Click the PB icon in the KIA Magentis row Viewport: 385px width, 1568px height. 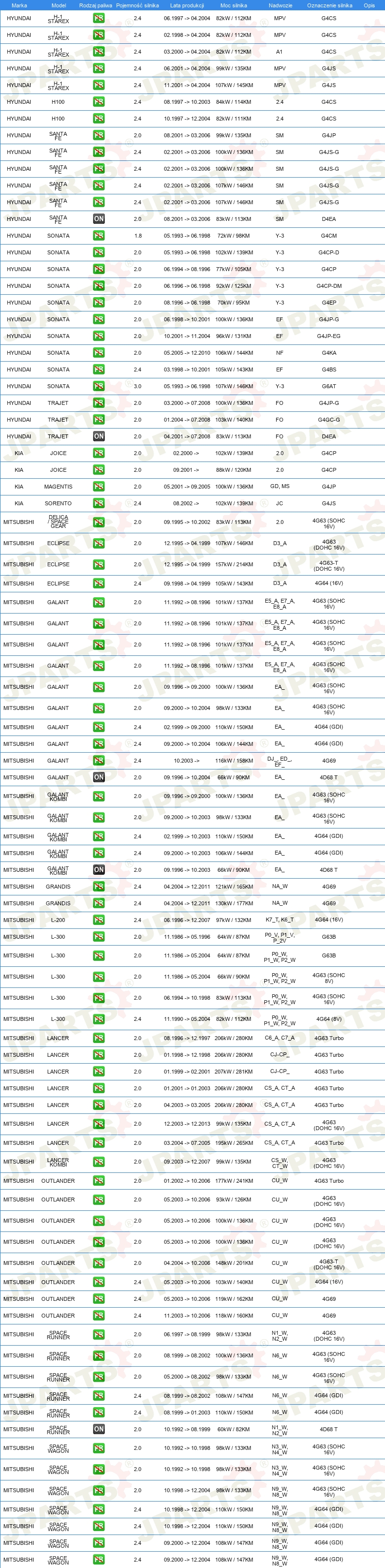pos(98,487)
